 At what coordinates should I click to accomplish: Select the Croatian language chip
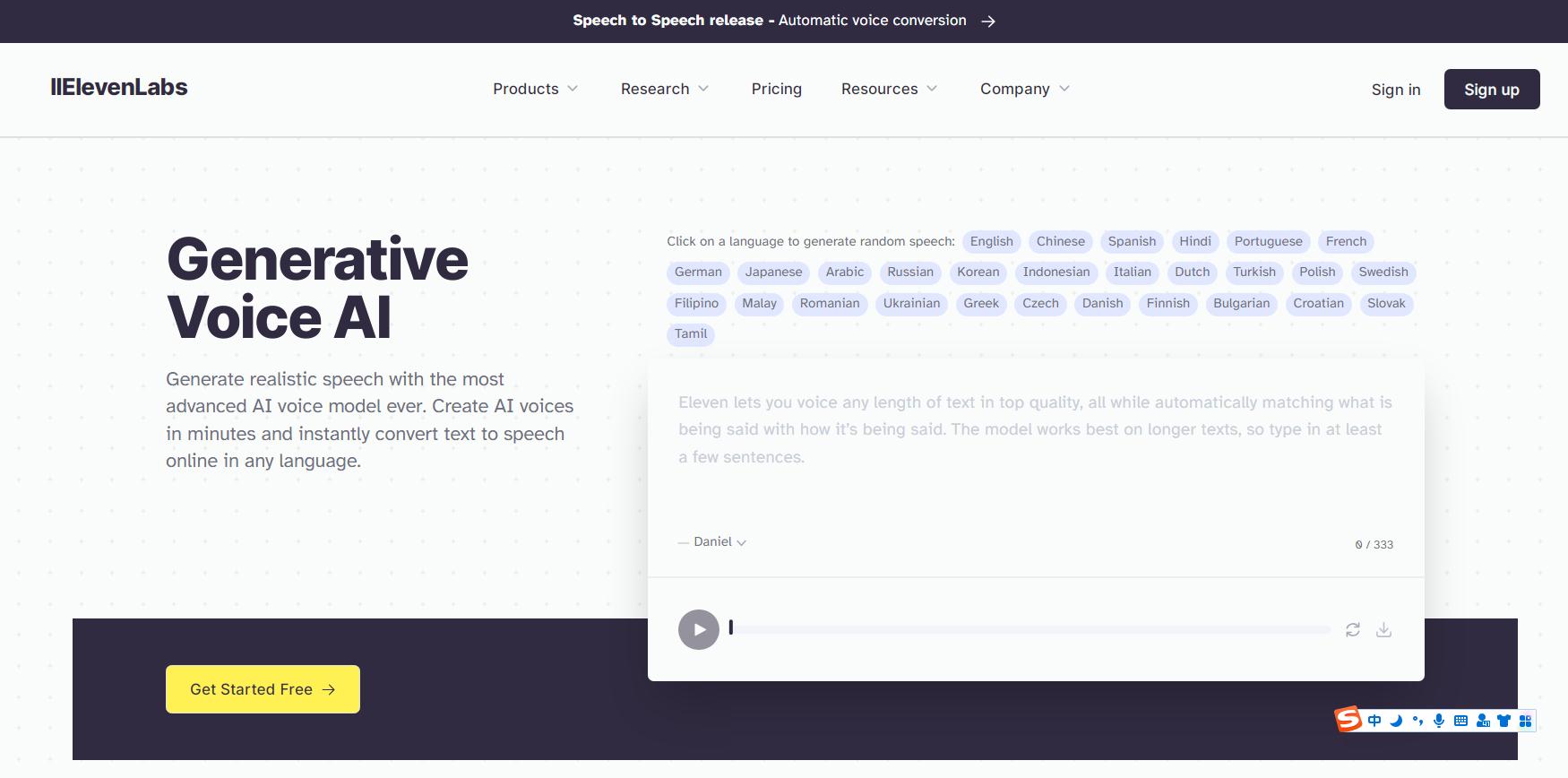1319,304
